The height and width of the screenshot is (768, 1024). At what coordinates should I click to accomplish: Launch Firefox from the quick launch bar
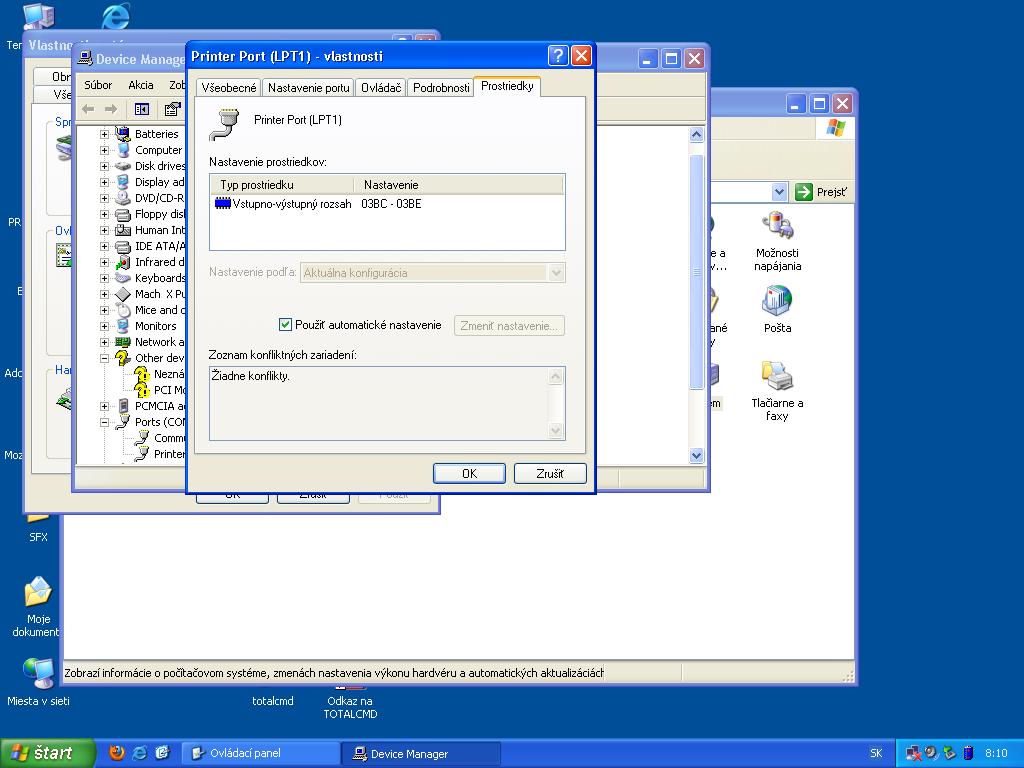coord(117,753)
